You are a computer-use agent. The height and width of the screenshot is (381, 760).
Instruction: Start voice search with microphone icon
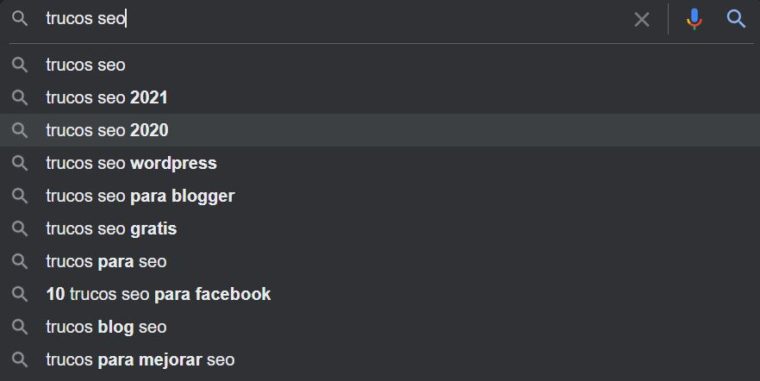(x=694, y=19)
